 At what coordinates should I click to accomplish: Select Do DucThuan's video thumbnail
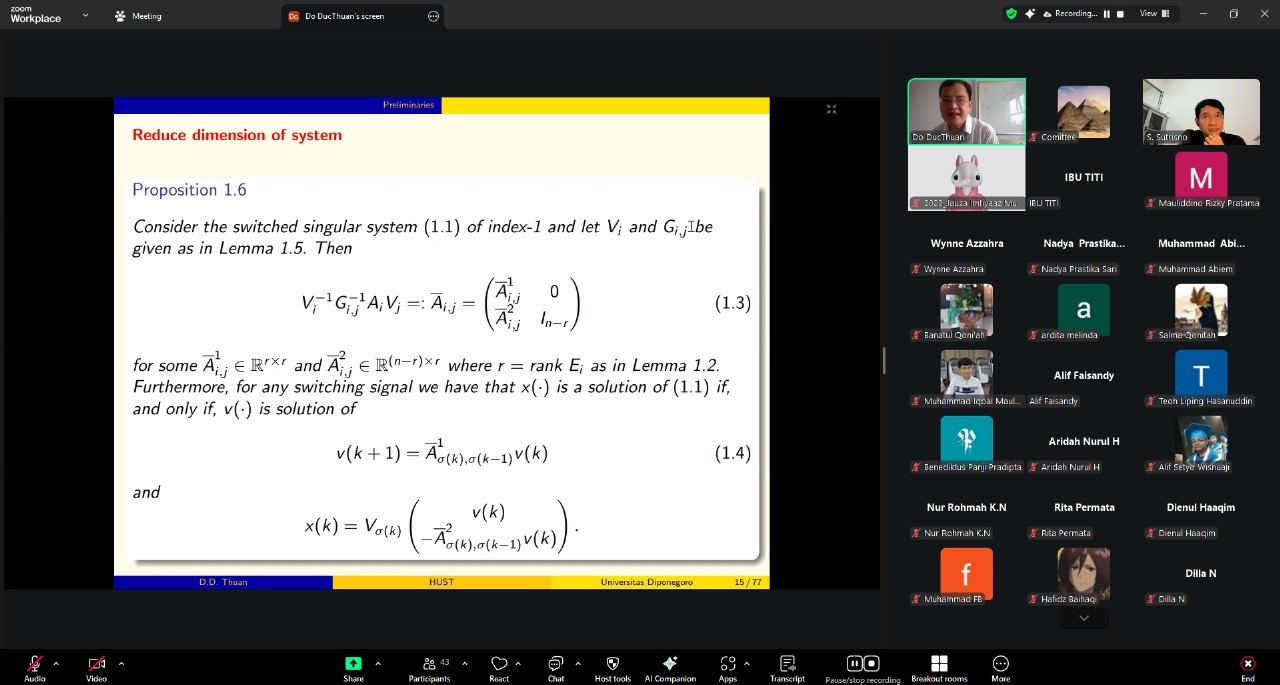[x=966, y=112]
